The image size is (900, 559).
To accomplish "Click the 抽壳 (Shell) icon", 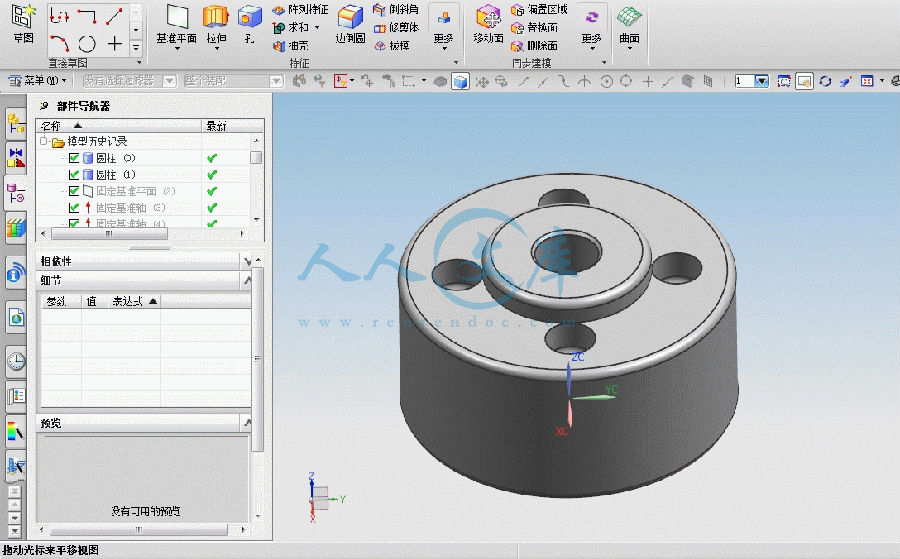I will 278,45.
